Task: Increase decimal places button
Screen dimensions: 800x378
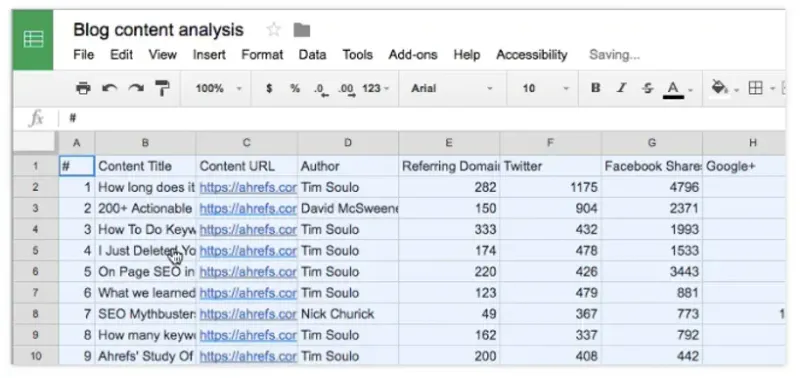Action: pyautogui.click(x=347, y=89)
